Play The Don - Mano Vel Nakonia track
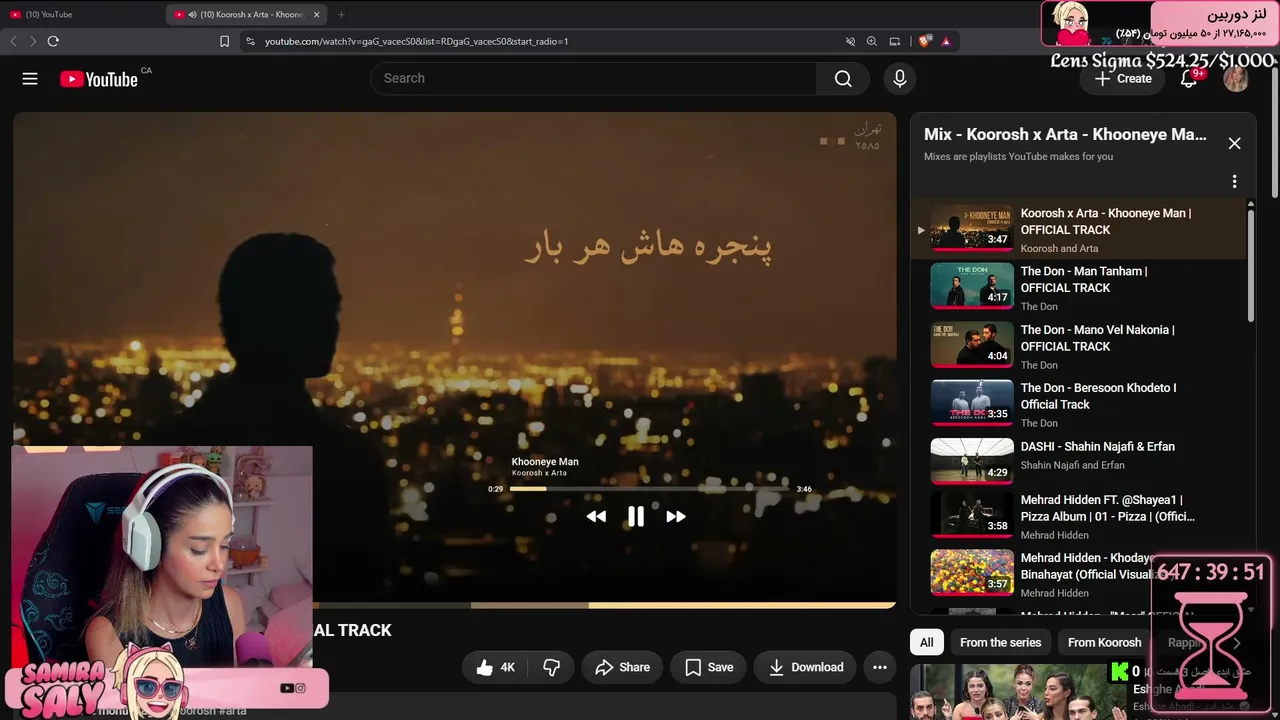Image resolution: width=1280 pixels, height=720 pixels. coord(1080,346)
